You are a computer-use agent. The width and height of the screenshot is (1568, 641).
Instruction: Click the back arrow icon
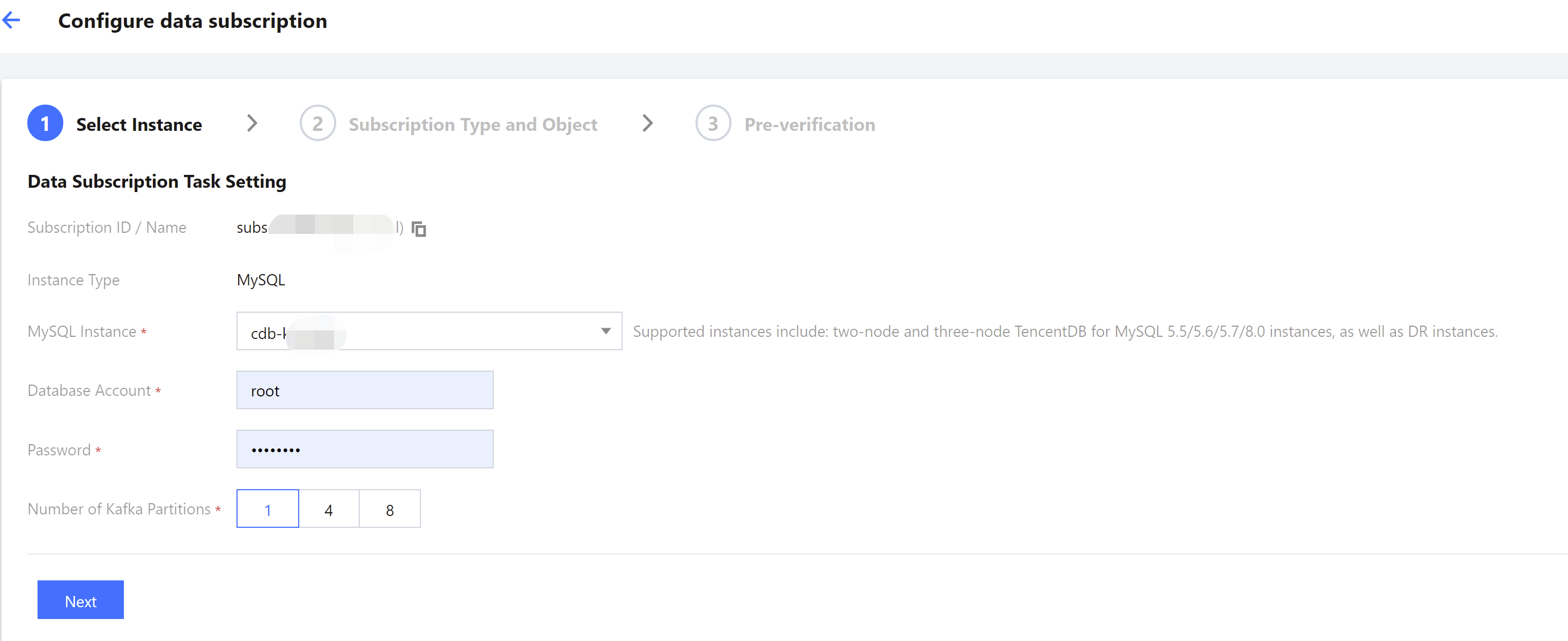click(12, 21)
